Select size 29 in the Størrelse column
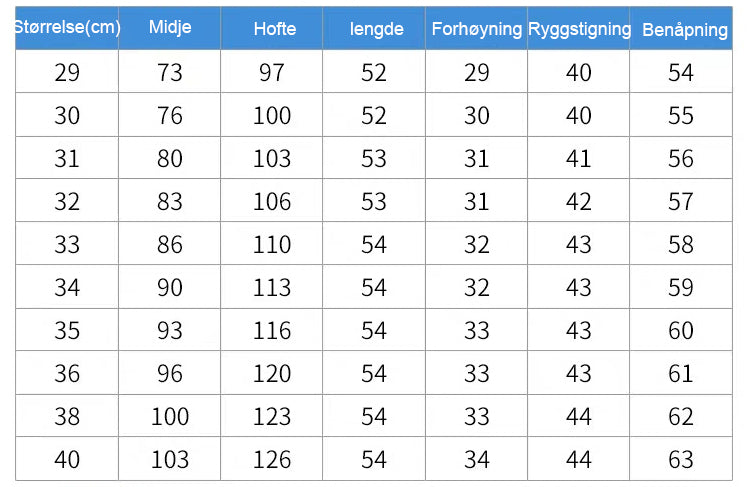747x487 pixels. (67, 73)
